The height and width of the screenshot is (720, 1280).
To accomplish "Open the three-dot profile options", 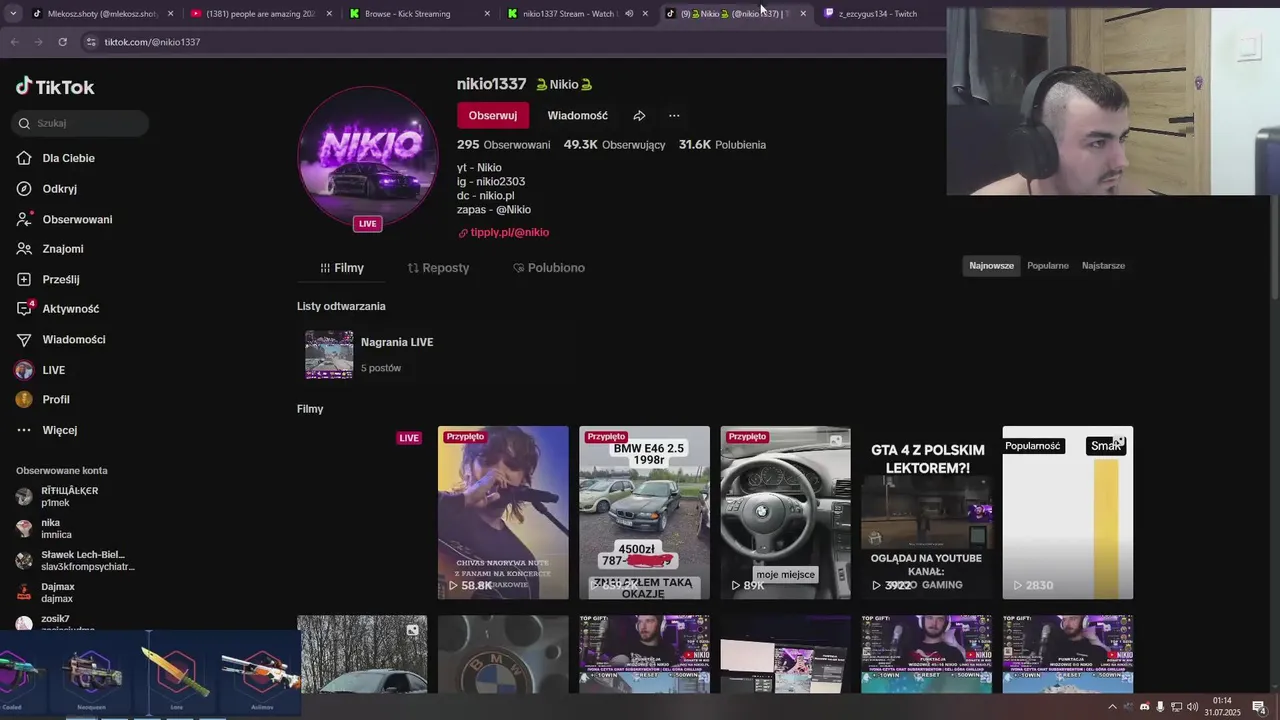I will 674,115.
